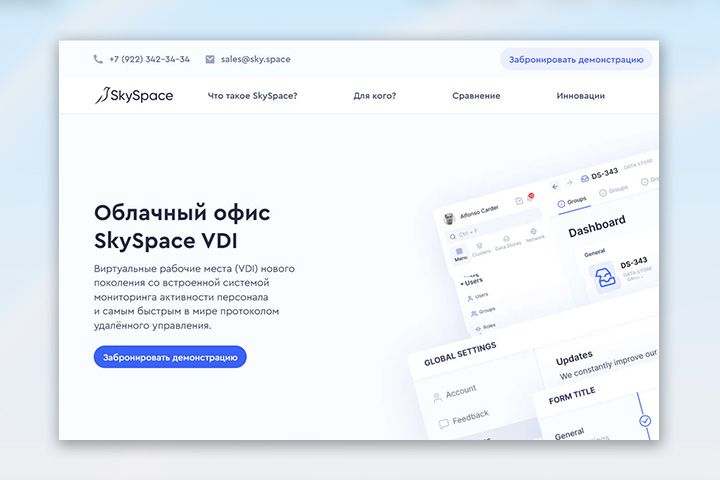The image size is (720, 480).
Task: Open notifications bell with red badge
Action: [530, 197]
